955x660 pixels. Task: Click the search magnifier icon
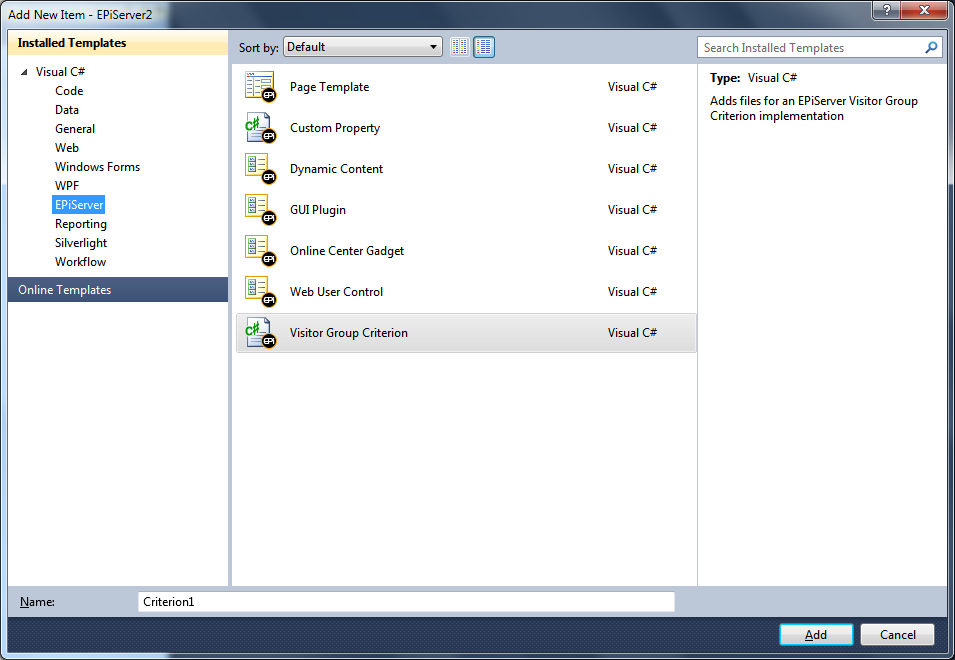pos(931,47)
